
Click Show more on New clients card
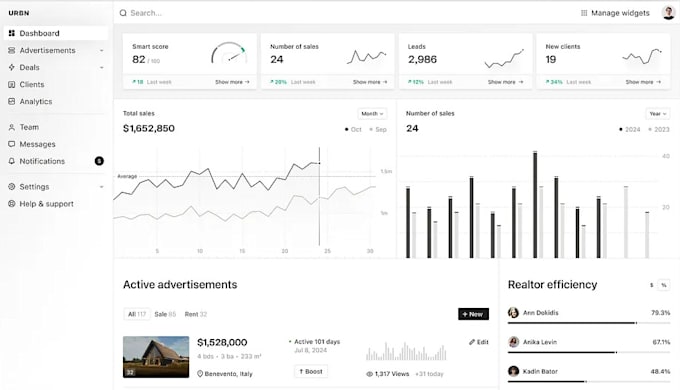pyautogui.click(x=643, y=82)
